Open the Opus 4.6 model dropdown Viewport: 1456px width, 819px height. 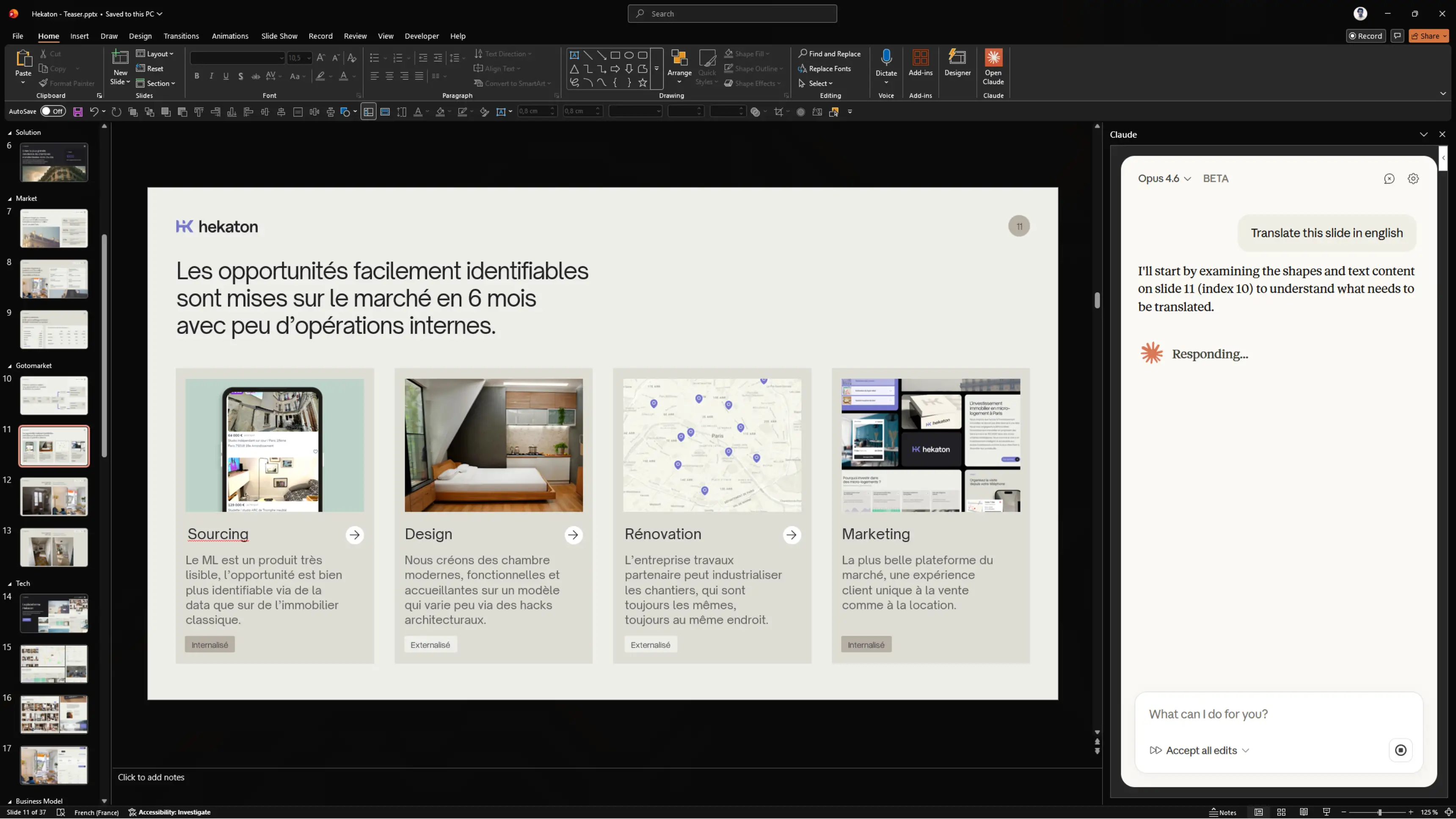(1164, 179)
